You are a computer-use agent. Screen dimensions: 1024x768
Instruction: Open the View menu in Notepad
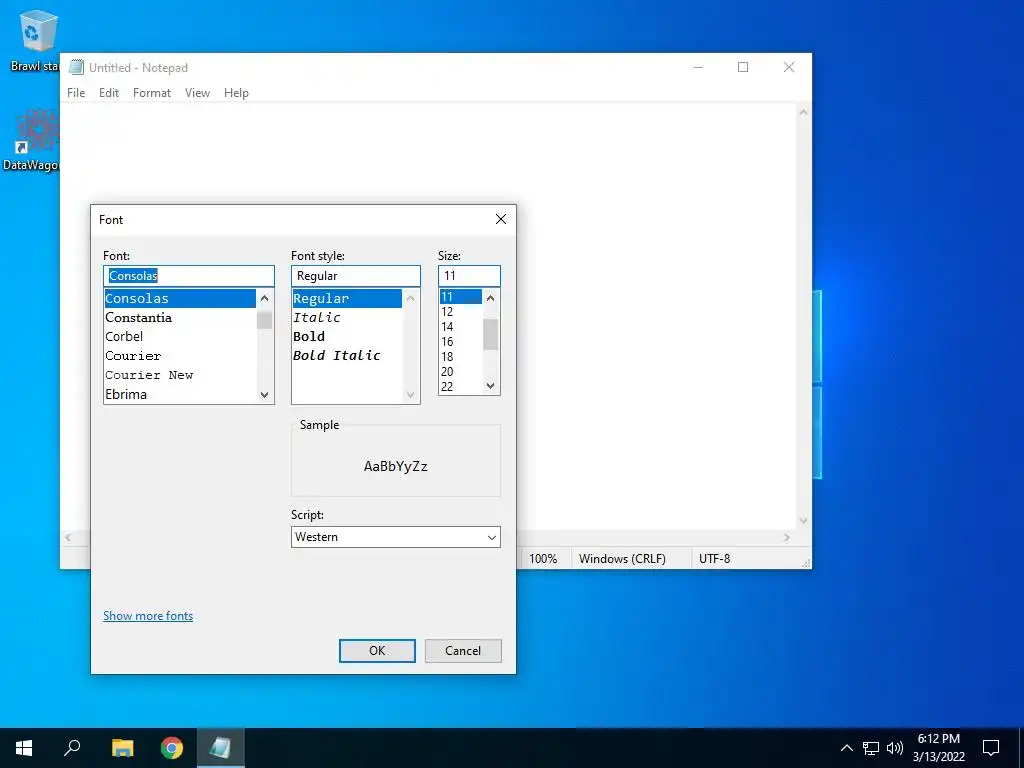point(197,93)
